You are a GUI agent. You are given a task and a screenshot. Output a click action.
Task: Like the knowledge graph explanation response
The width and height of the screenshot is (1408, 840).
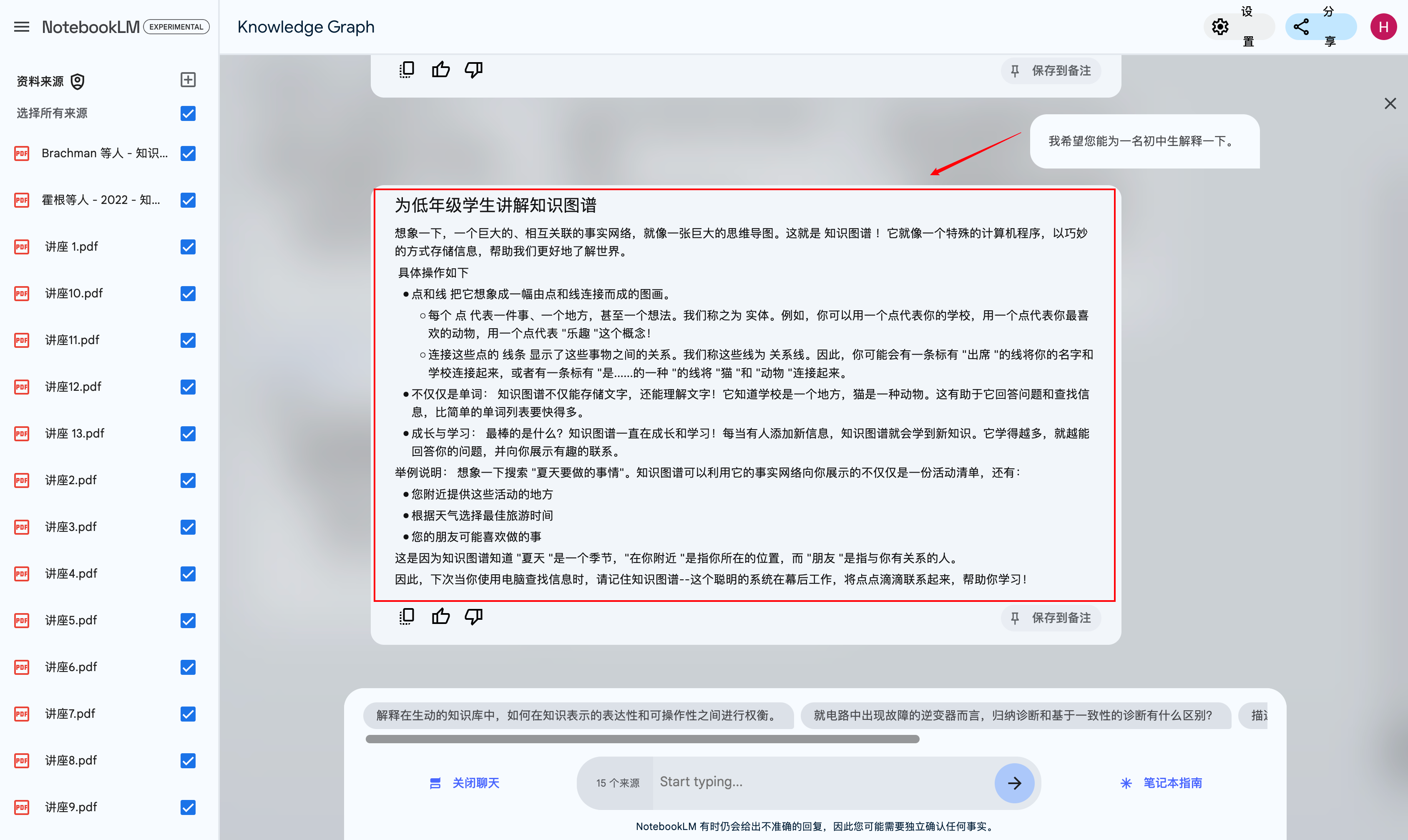coord(440,617)
